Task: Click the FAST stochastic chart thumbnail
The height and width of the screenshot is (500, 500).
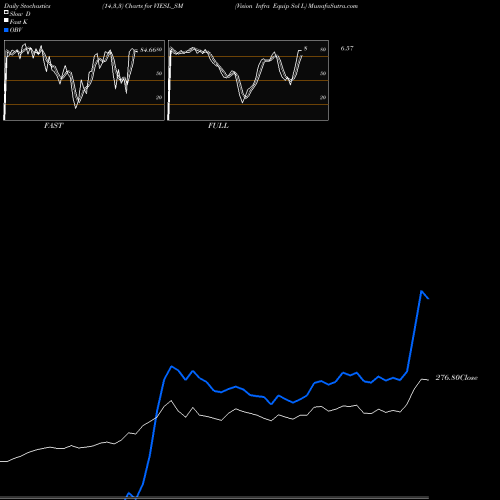Action: tap(84, 80)
